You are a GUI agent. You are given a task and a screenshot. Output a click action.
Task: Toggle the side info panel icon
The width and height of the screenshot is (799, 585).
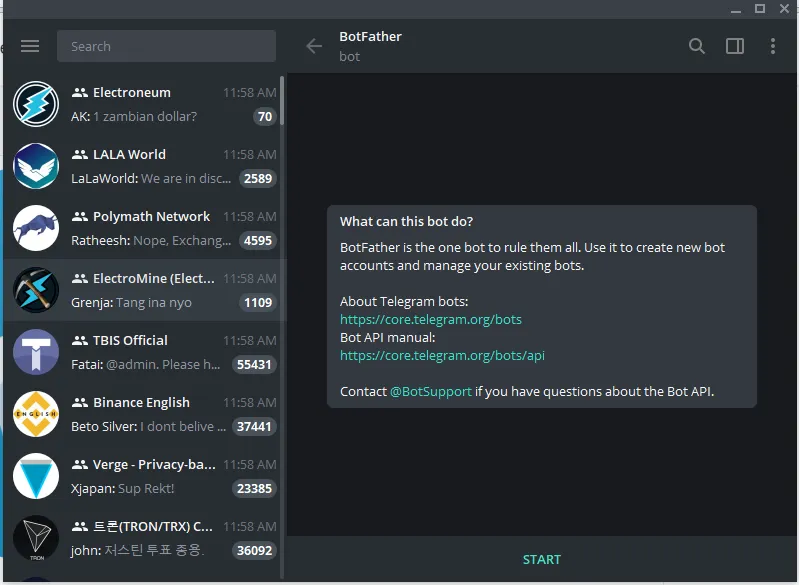click(735, 46)
